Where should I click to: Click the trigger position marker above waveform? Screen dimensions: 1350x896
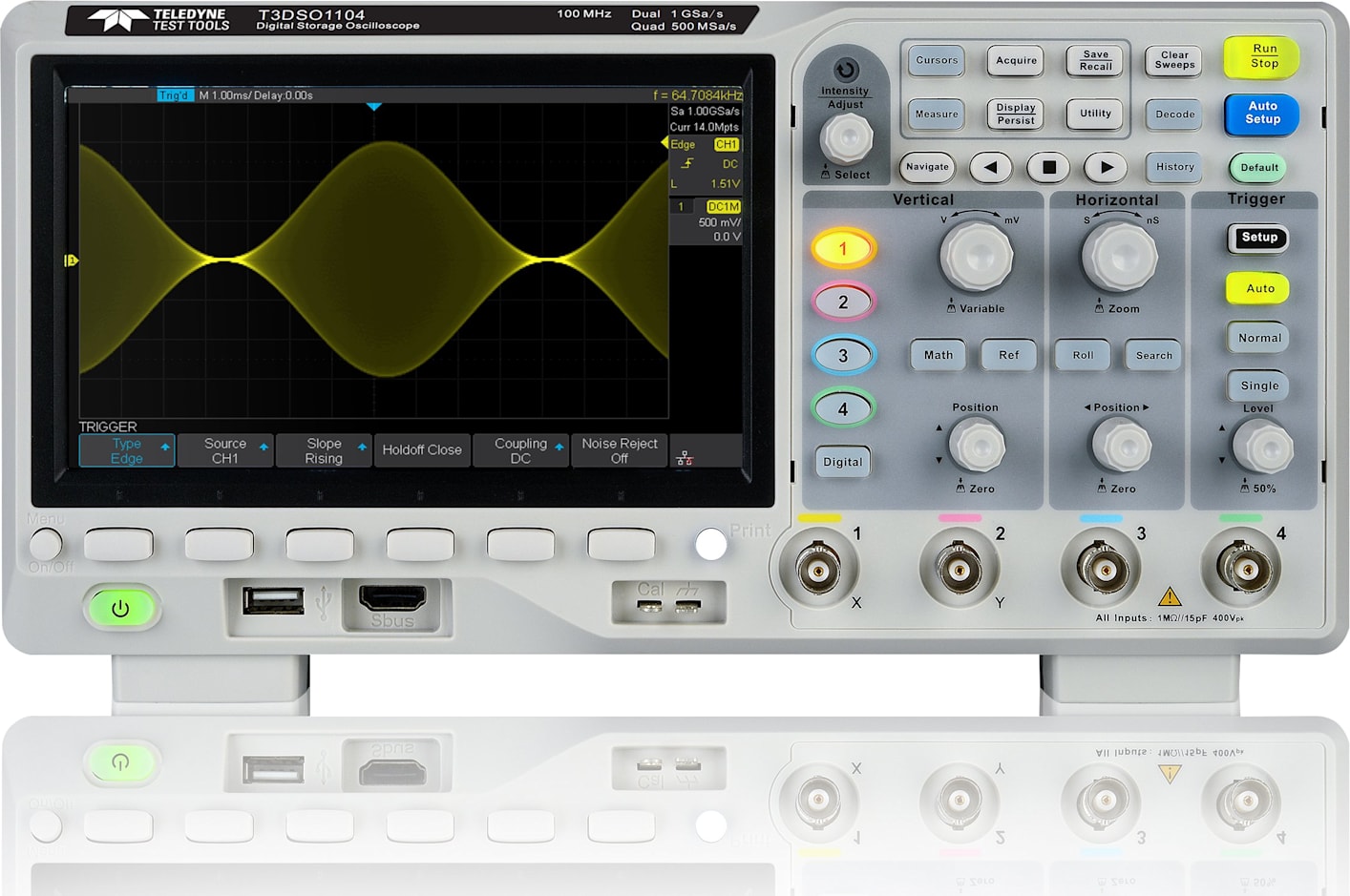[374, 107]
